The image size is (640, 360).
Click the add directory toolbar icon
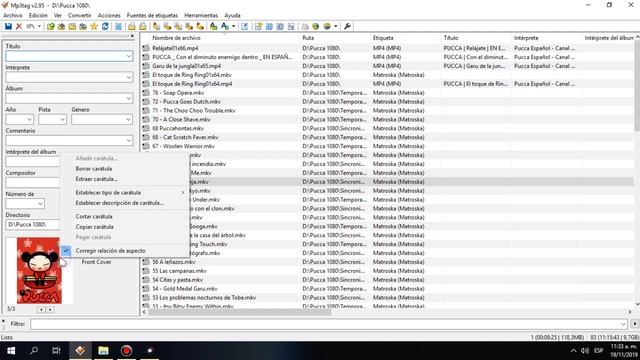pos(61,27)
